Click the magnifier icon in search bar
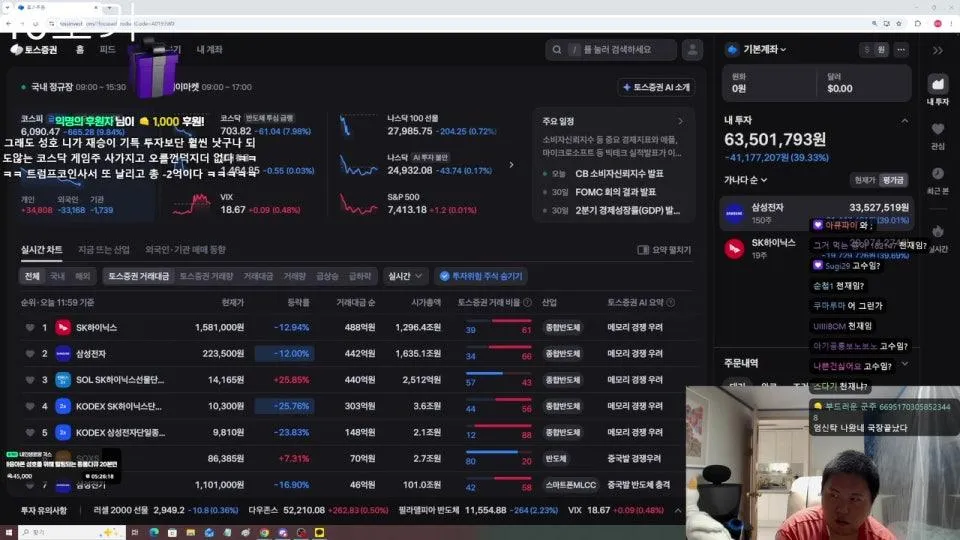Screen dimensions: 960x540 tap(557, 50)
